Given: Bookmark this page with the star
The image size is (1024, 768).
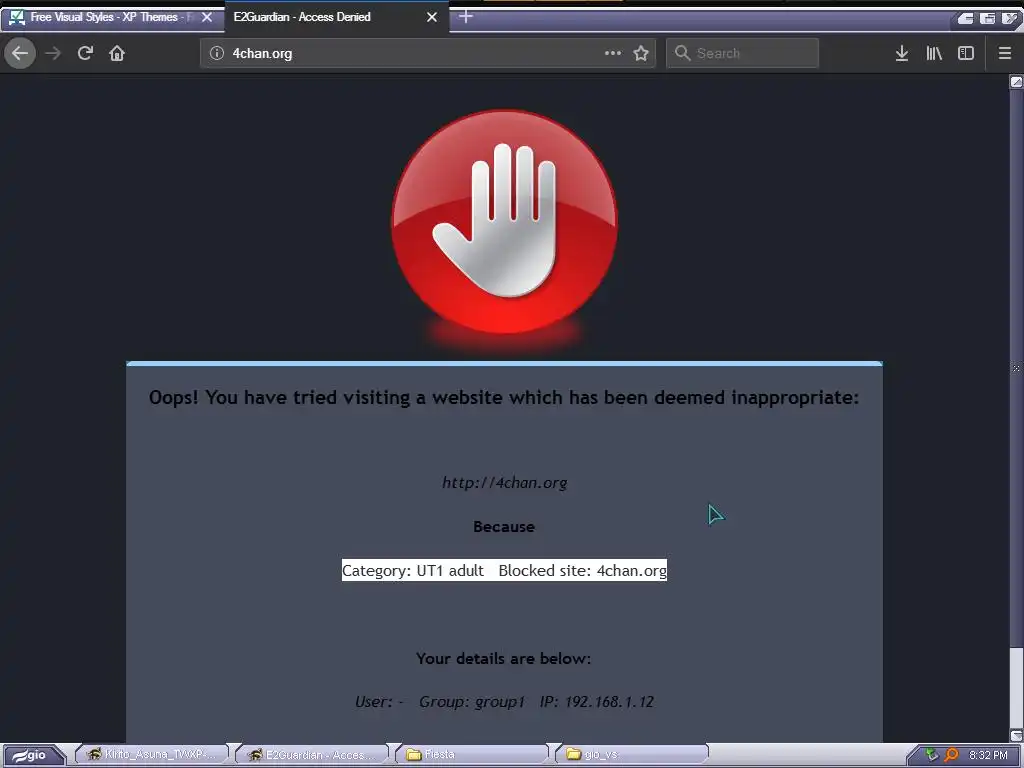Looking at the screenshot, I should (641, 53).
